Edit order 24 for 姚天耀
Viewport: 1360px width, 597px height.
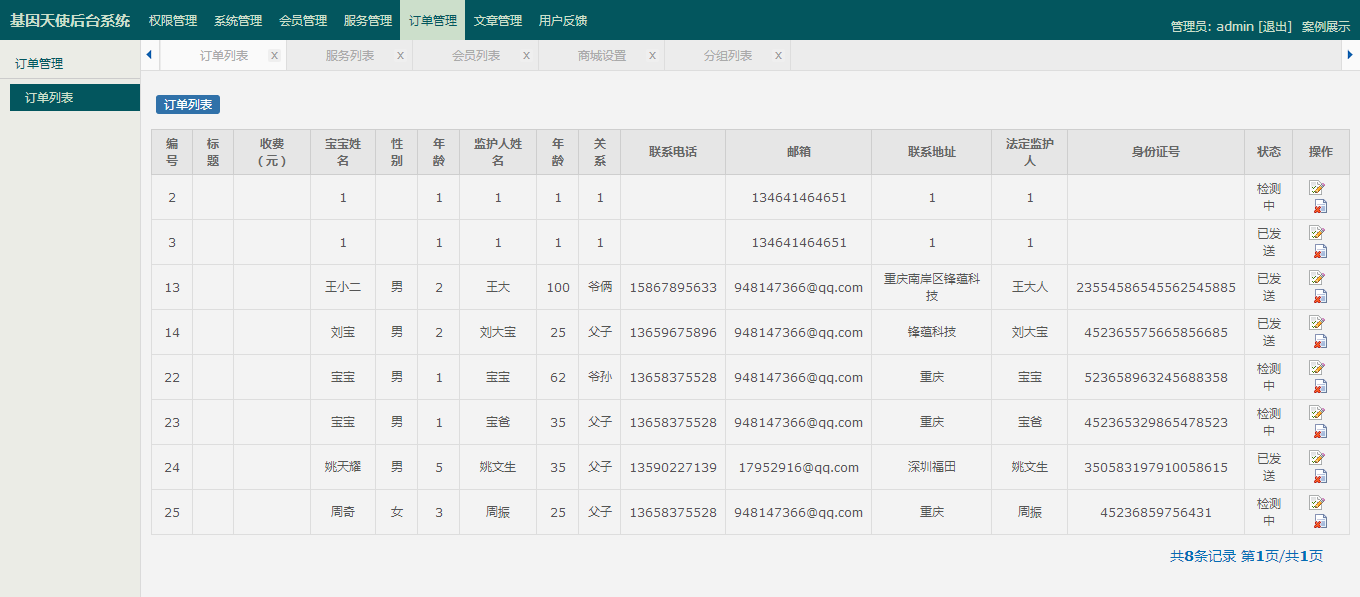pyautogui.click(x=1317, y=457)
